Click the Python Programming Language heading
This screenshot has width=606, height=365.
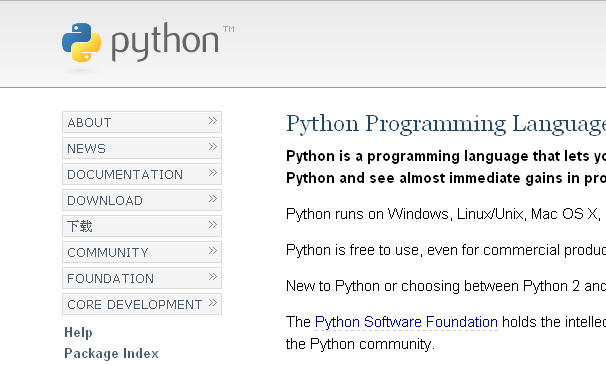tap(446, 124)
